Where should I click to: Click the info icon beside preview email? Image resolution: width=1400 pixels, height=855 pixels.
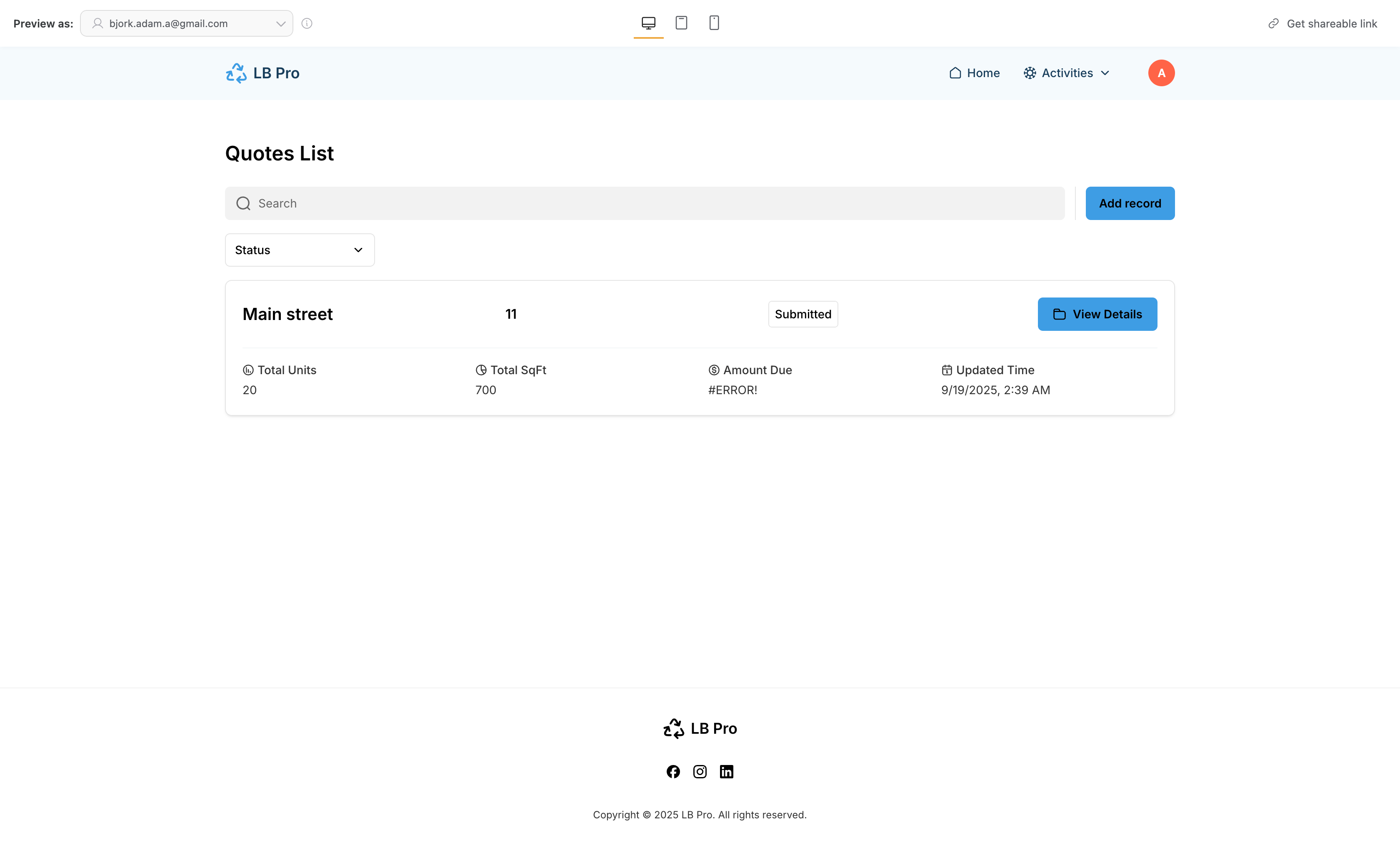click(x=307, y=23)
